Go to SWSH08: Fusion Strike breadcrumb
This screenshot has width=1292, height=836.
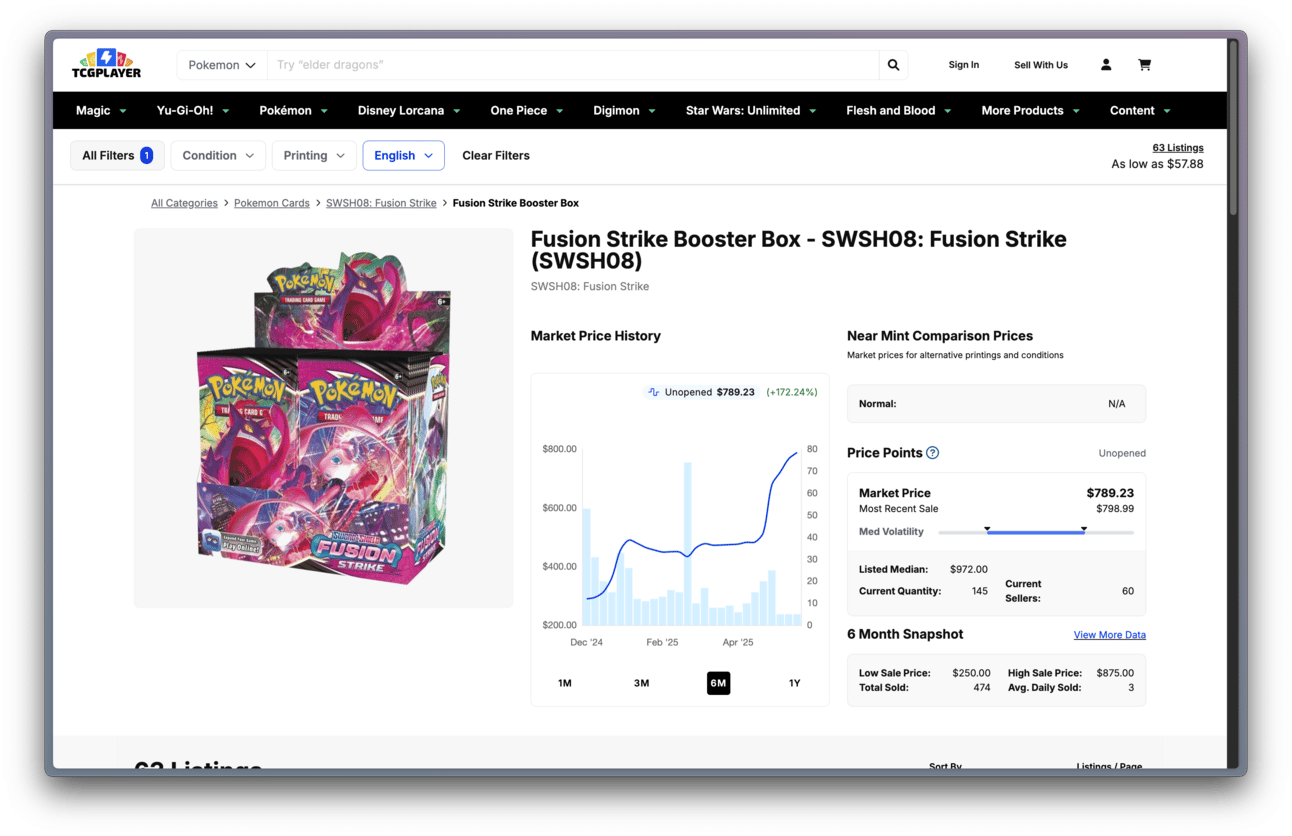coord(381,203)
